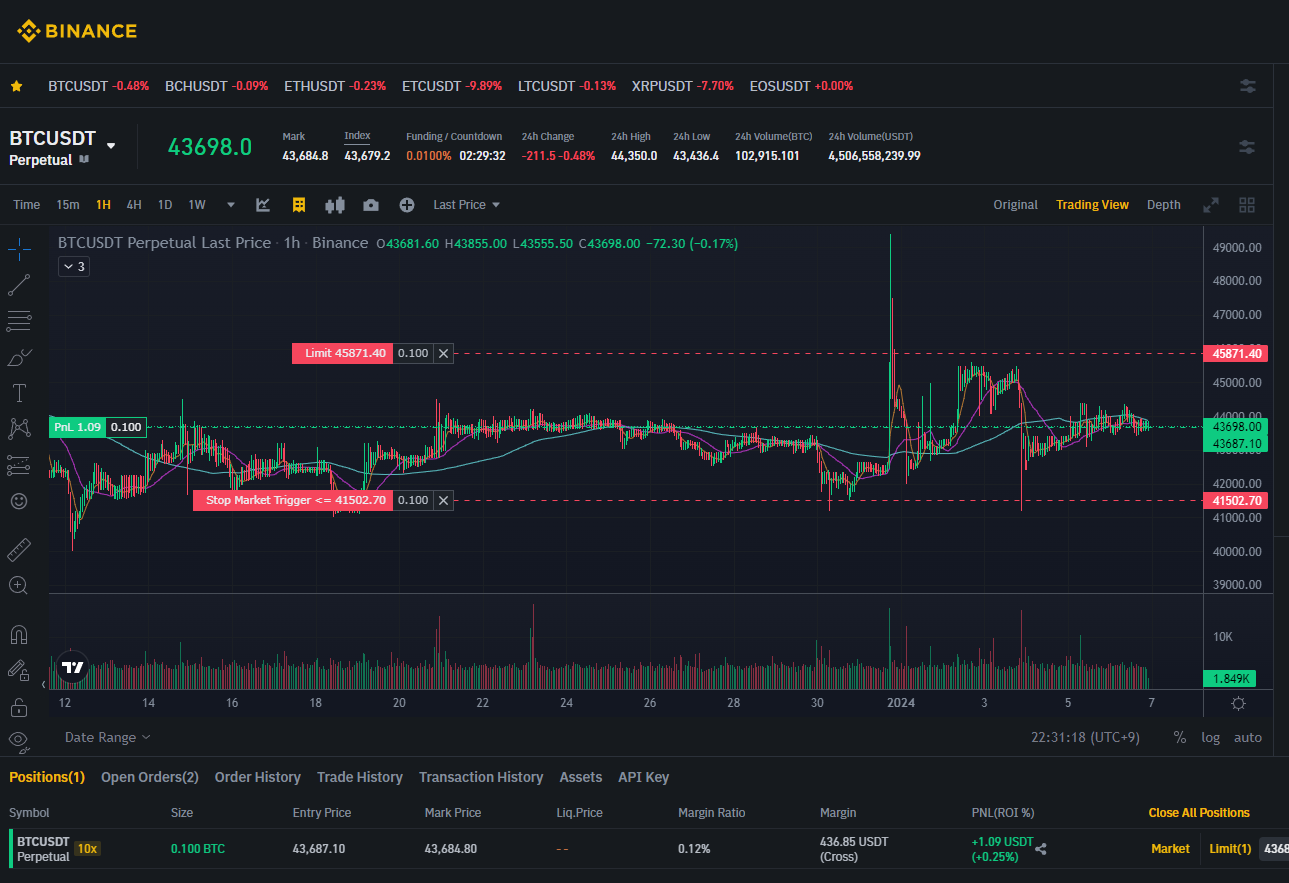The image size is (1289, 883).
Task: Enter fullscreen chart with expand icon
Action: click(1211, 205)
